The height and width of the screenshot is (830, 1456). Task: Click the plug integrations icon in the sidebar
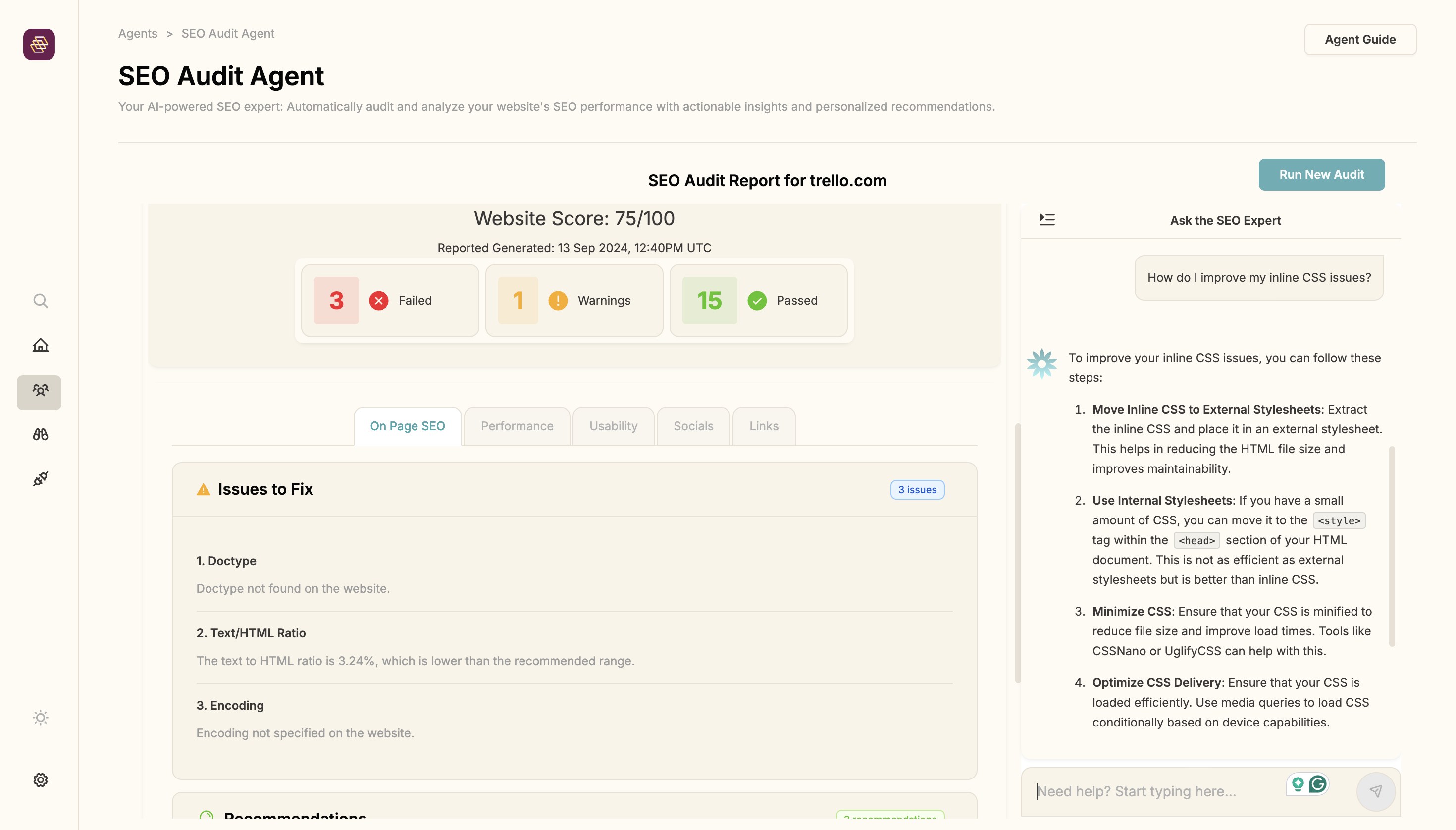(x=40, y=479)
